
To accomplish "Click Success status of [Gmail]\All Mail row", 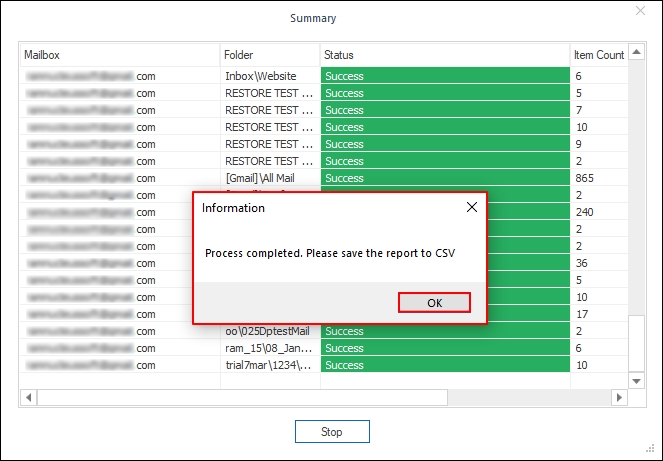I will (x=445, y=178).
